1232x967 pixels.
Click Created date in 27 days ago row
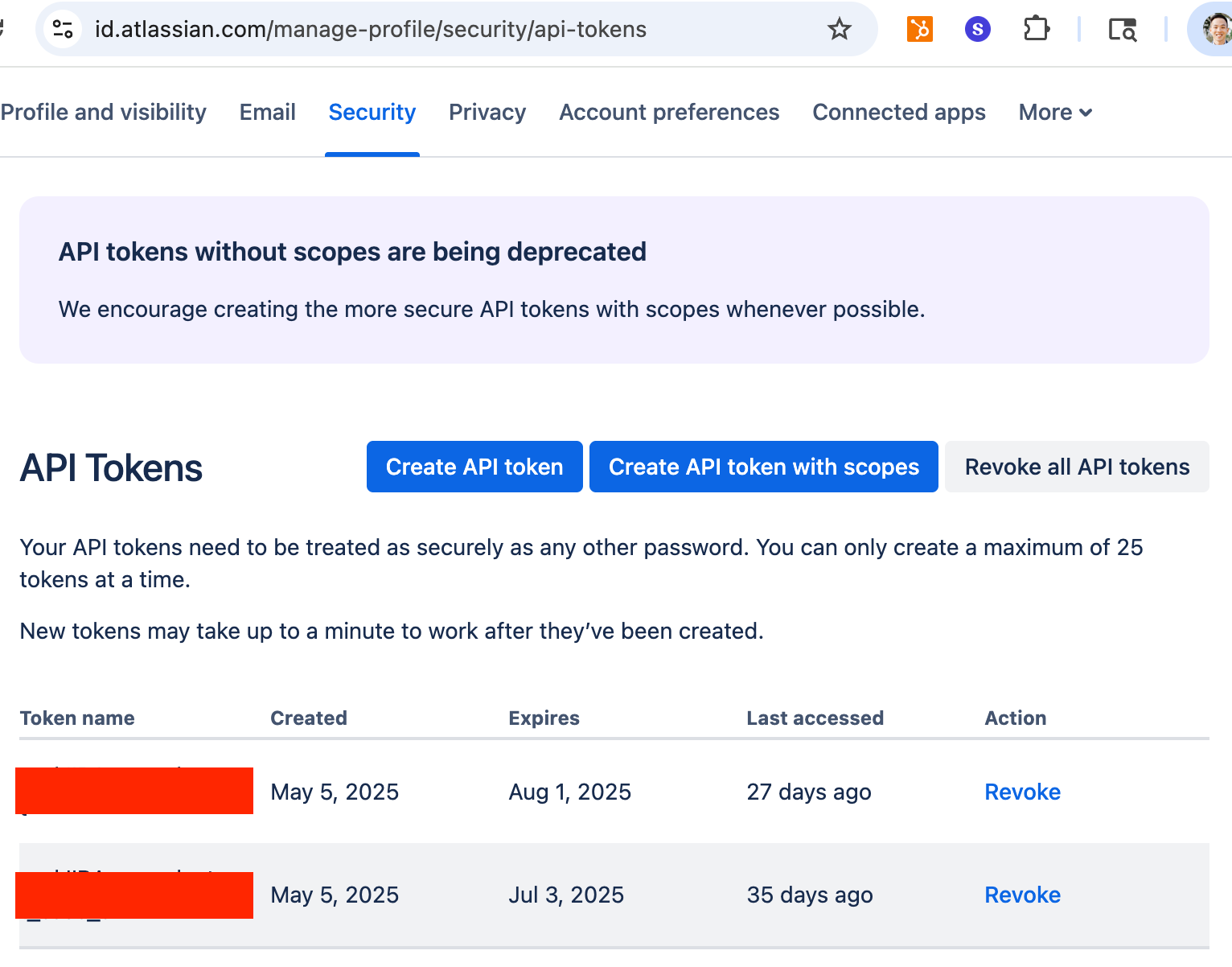point(335,792)
